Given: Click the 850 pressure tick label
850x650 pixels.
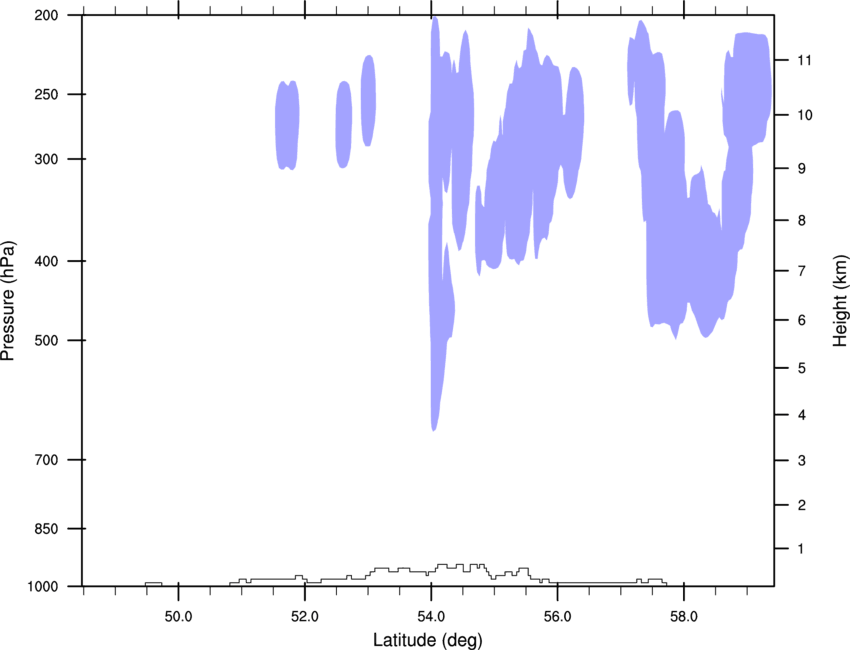Looking at the screenshot, I should pyautogui.click(x=46, y=529).
